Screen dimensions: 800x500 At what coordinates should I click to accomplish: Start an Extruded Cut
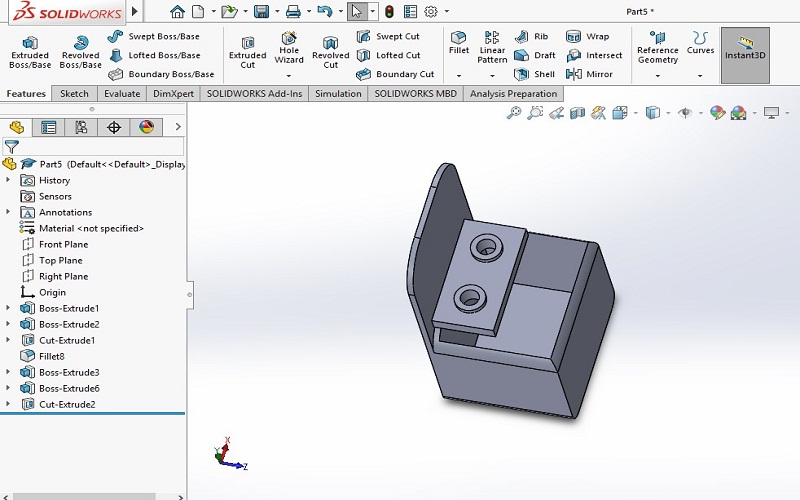247,53
